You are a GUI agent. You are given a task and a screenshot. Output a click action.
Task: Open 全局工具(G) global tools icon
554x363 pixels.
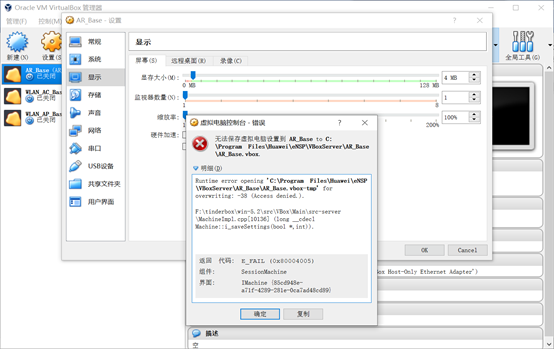point(523,42)
